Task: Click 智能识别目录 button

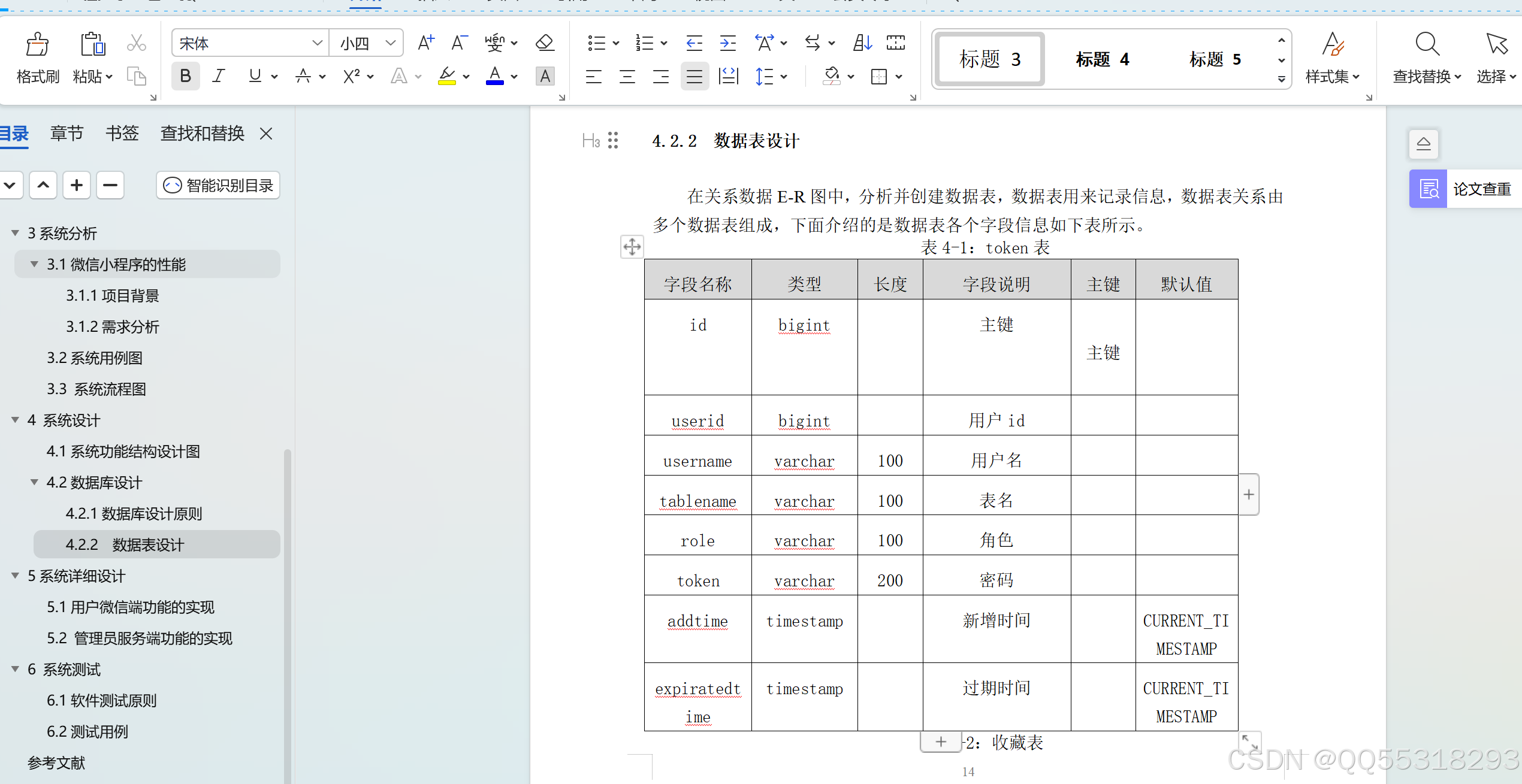Action: pos(218,185)
